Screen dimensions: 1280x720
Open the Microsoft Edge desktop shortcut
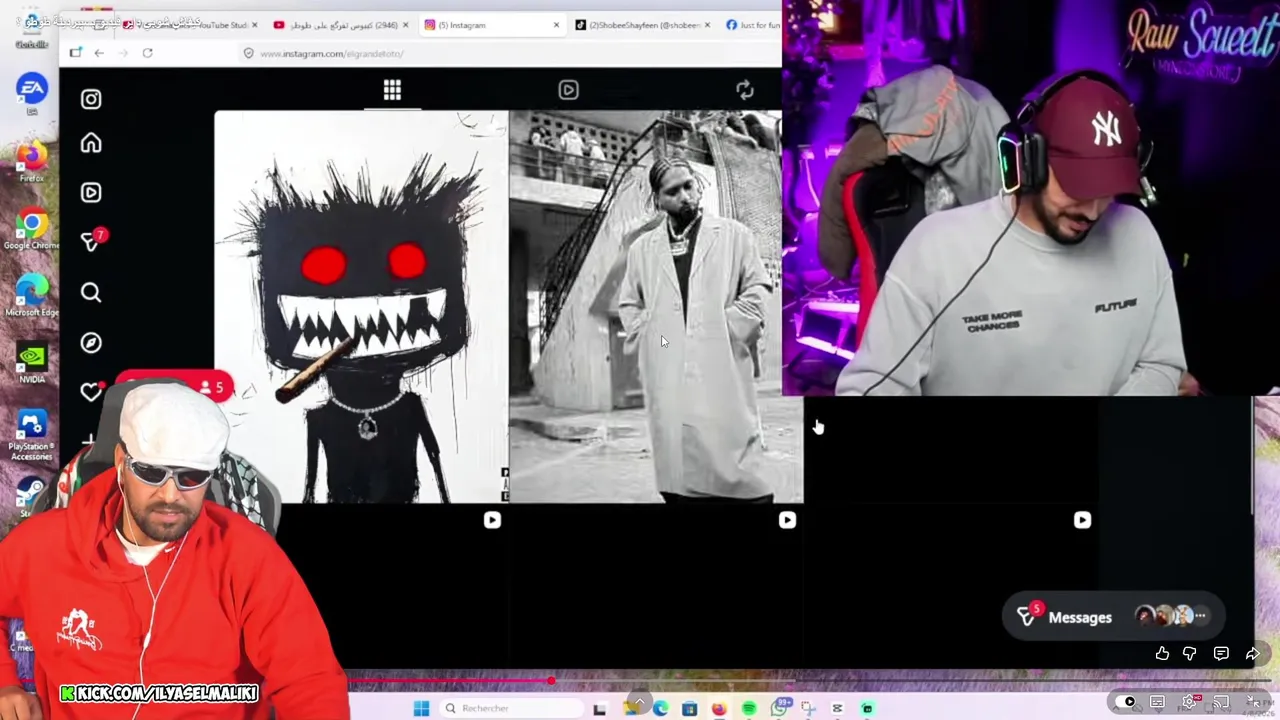31,296
